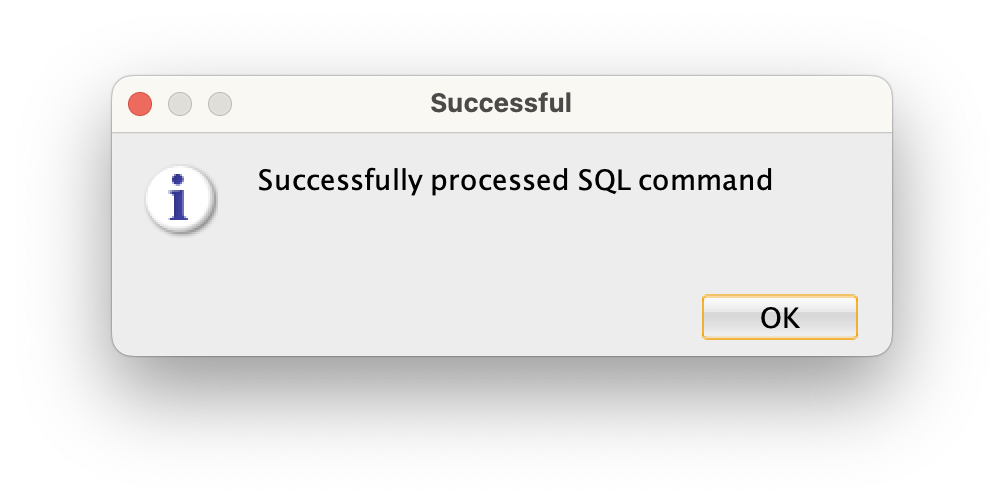Viewport: 1004px width, 504px height.
Task: Click the grayed-out zoom window button
Action: [x=220, y=103]
